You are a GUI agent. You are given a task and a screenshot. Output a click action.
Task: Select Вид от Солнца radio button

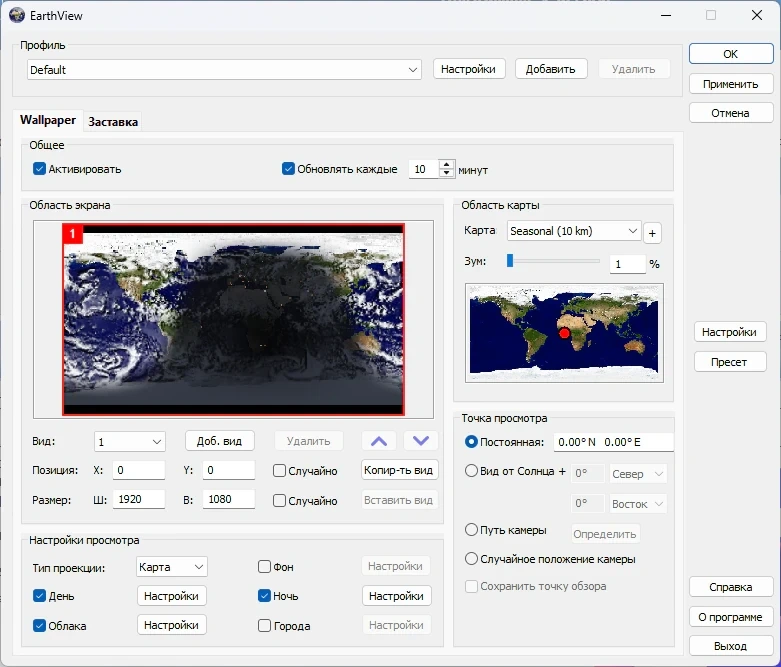pos(471,471)
